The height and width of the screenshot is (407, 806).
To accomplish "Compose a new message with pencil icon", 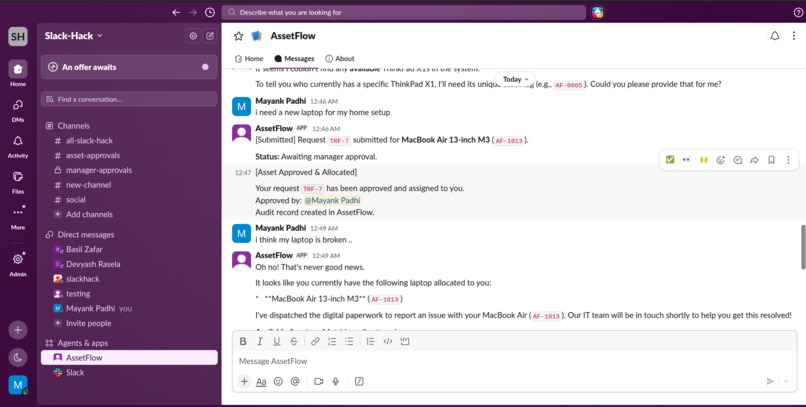I will click(x=210, y=36).
